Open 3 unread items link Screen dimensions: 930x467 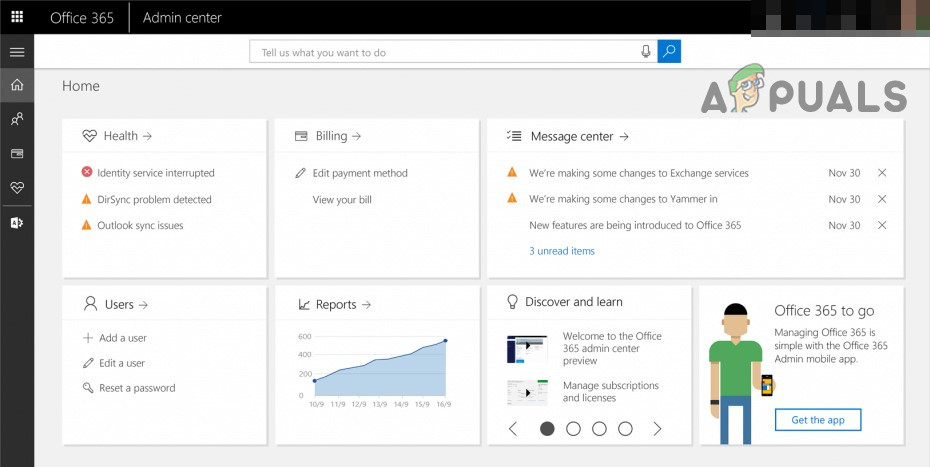[x=561, y=251]
